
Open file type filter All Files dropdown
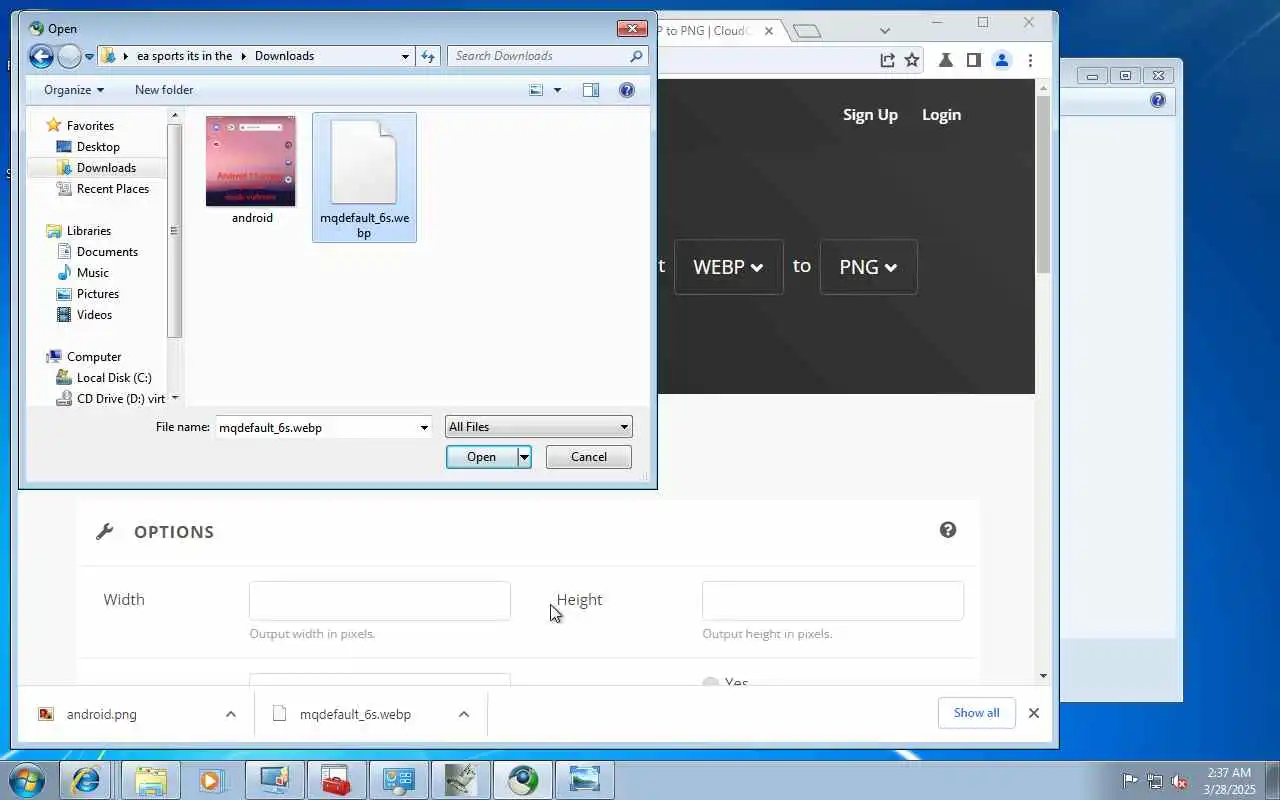point(538,427)
